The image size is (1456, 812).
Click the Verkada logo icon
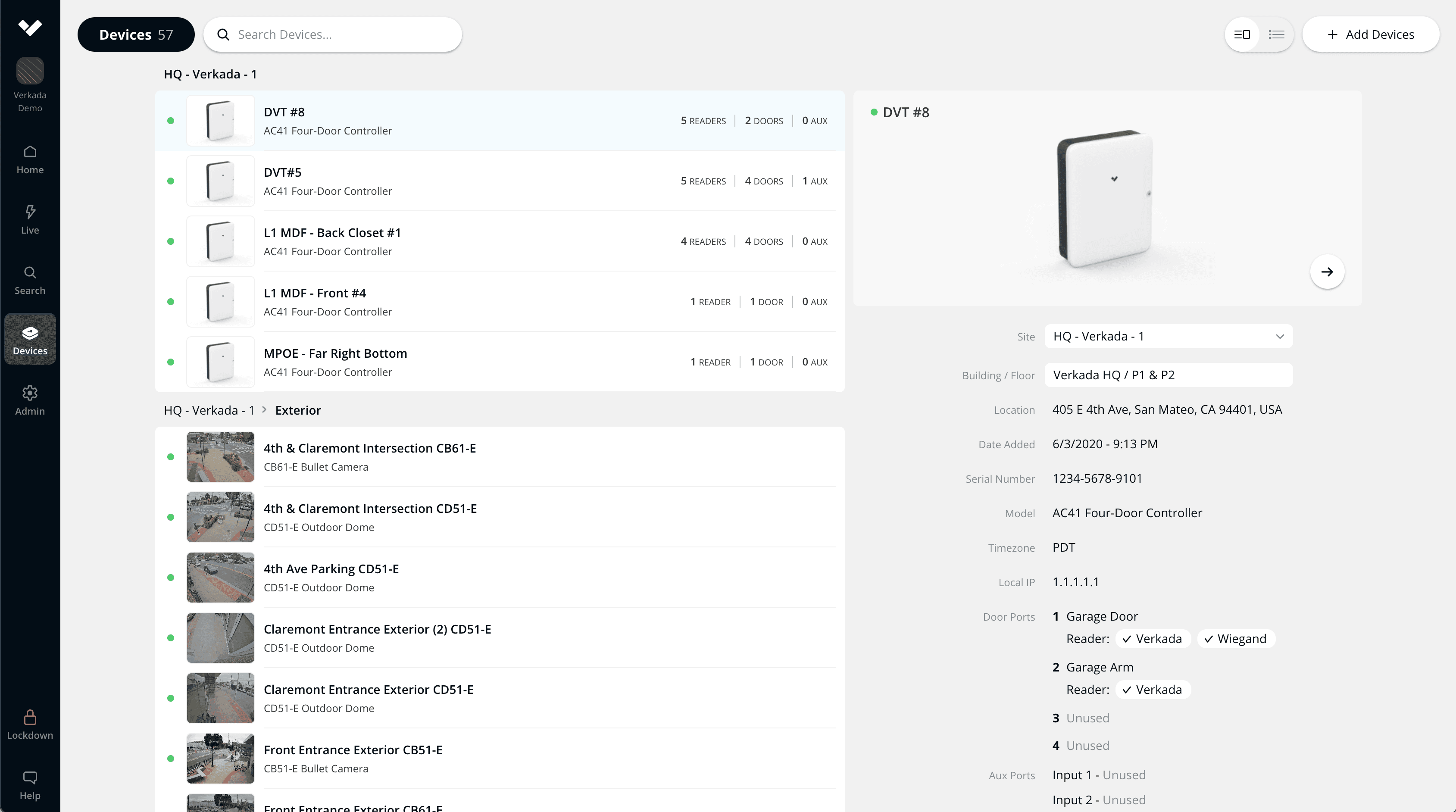[30, 27]
